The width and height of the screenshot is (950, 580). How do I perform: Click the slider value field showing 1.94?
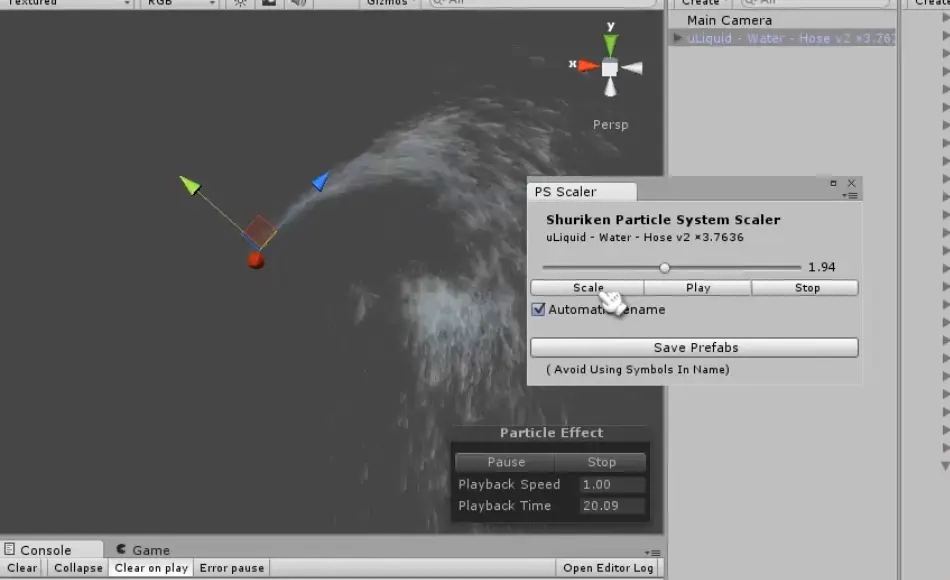(x=822, y=267)
